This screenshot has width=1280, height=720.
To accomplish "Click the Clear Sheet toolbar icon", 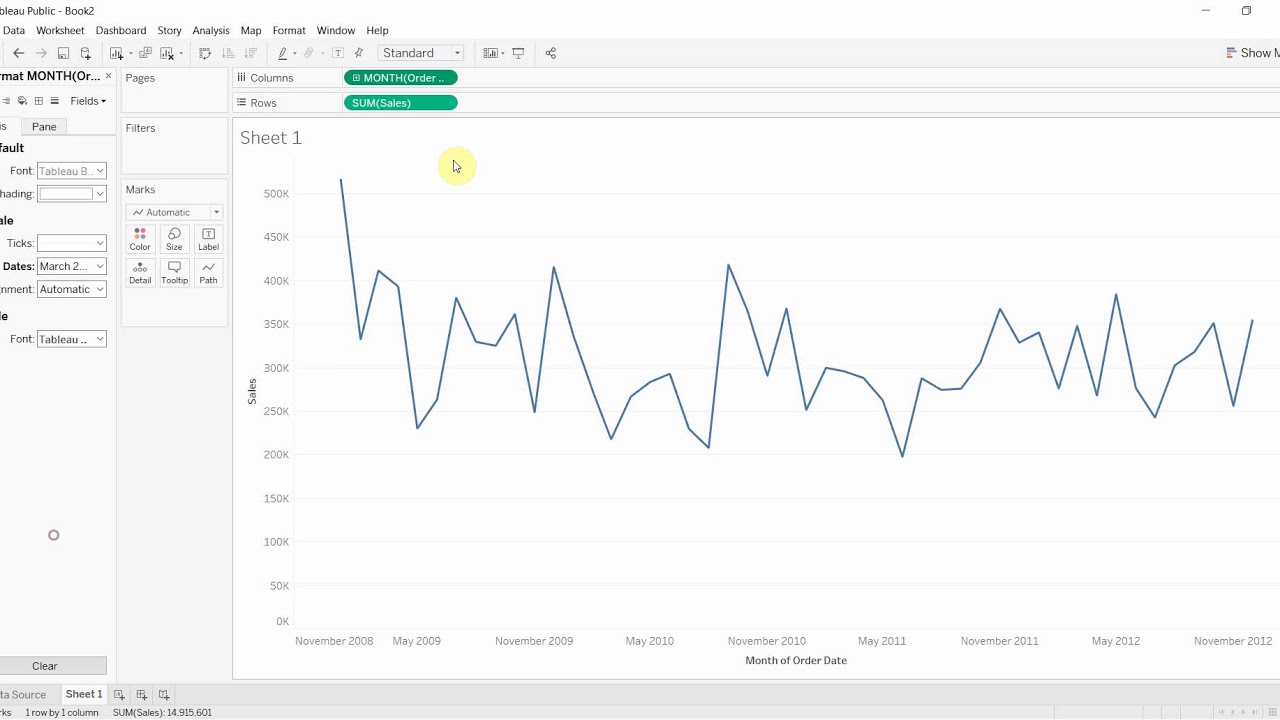I will click(167, 53).
